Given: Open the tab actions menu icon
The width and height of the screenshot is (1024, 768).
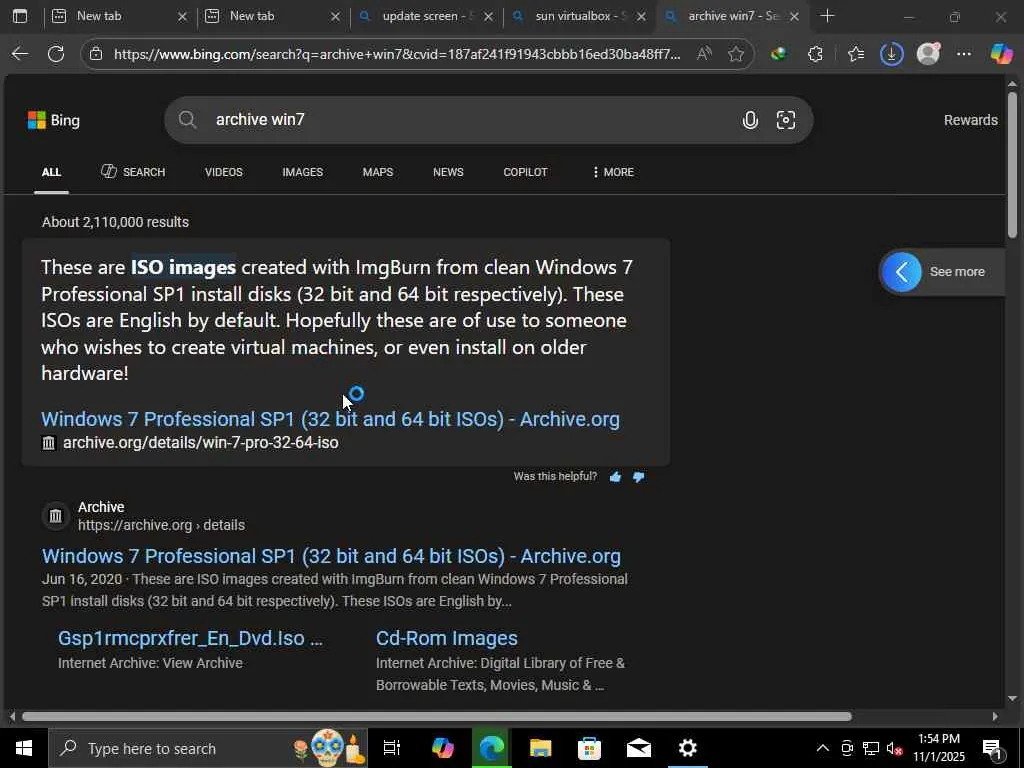Looking at the screenshot, I should pos(20,16).
